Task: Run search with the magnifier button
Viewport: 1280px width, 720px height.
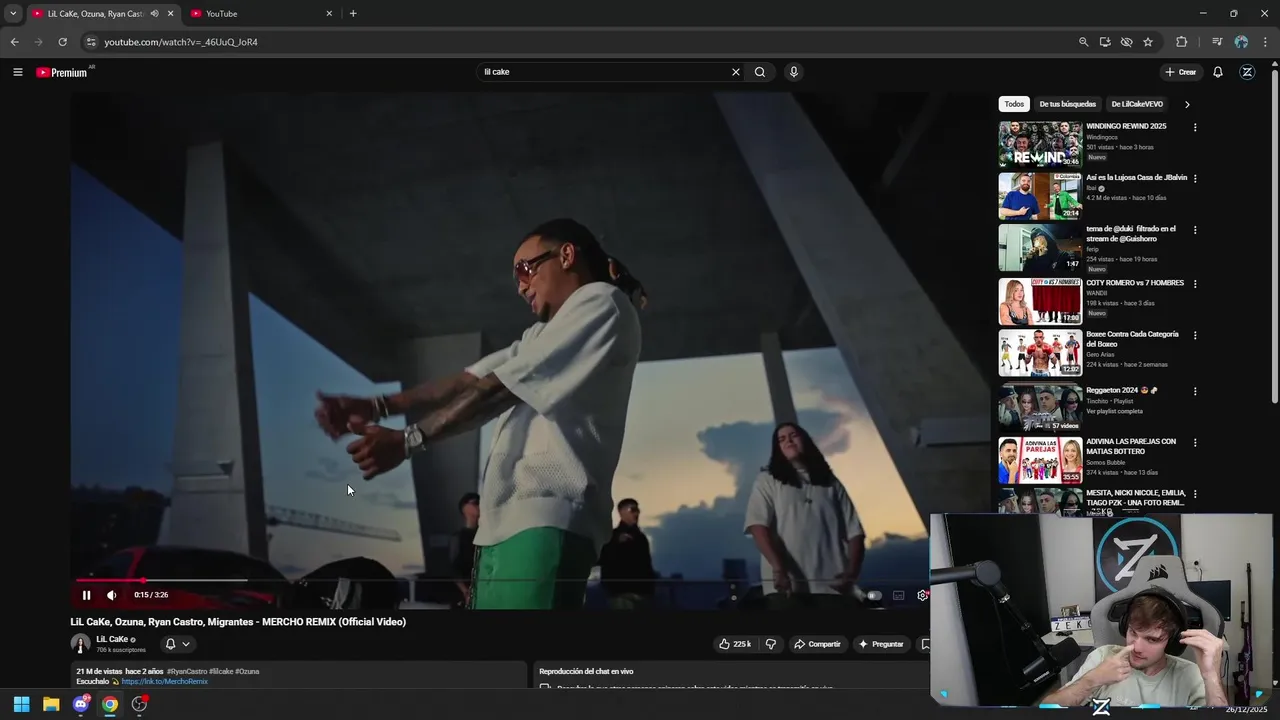Action: (760, 72)
